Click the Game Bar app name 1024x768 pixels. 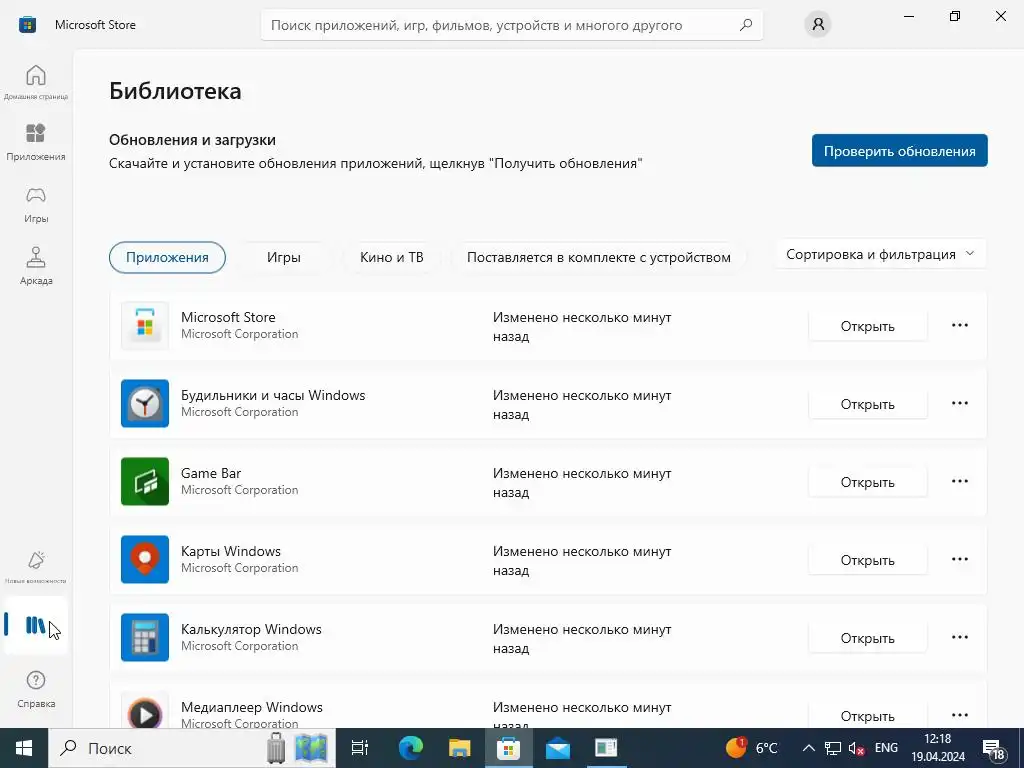click(211, 473)
